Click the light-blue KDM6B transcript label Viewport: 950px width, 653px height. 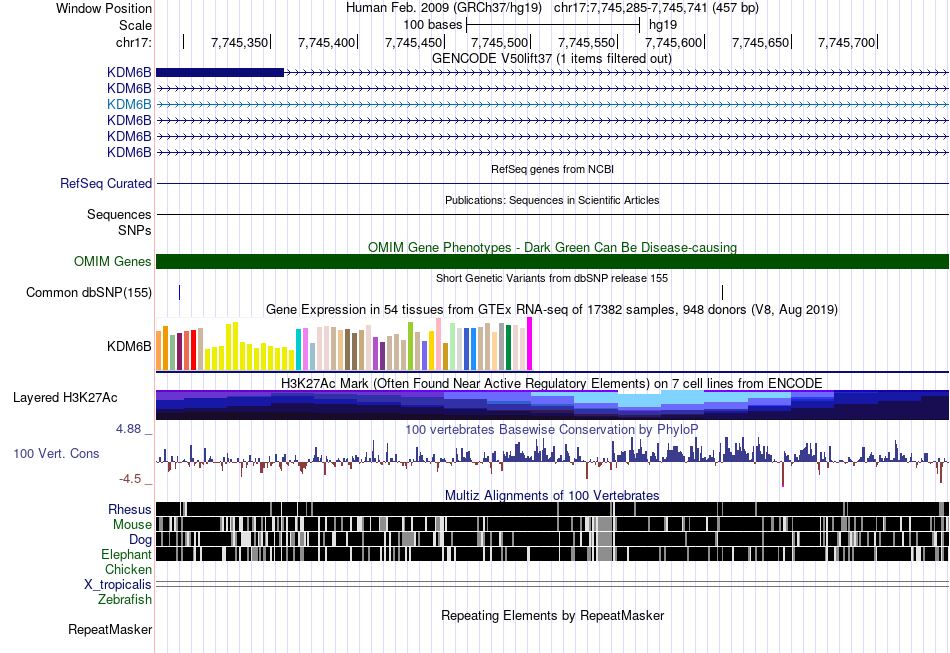129,104
